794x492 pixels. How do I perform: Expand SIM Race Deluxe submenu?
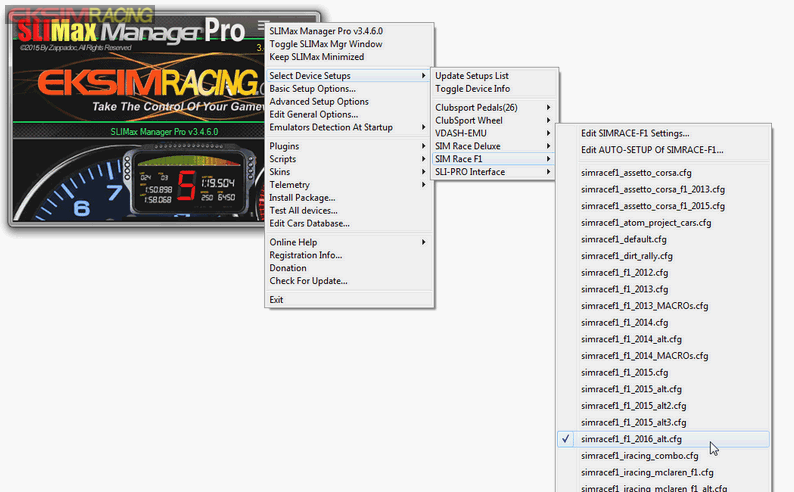click(x=494, y=146)
